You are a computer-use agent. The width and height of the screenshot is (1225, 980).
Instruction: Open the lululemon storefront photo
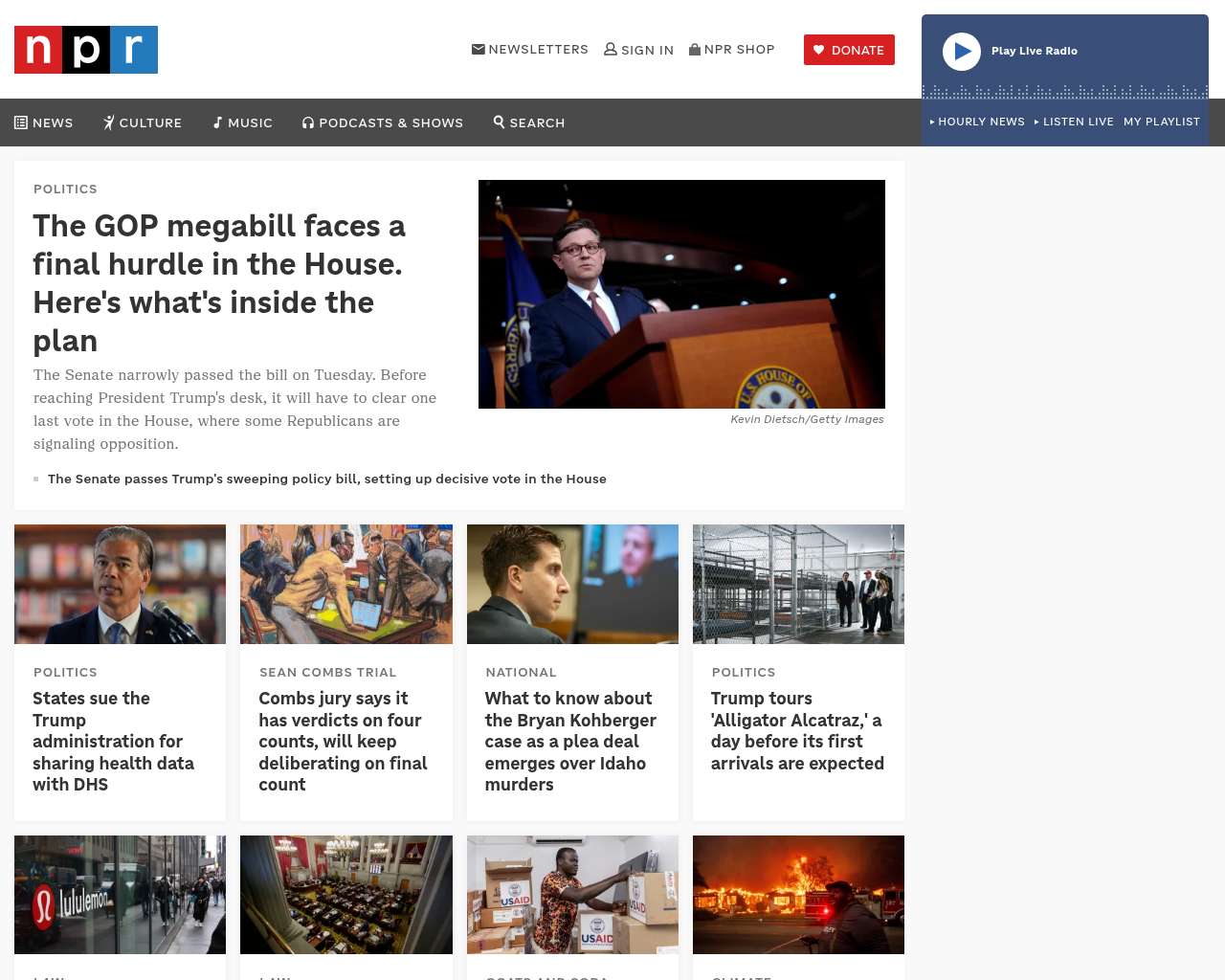(121, 895)
